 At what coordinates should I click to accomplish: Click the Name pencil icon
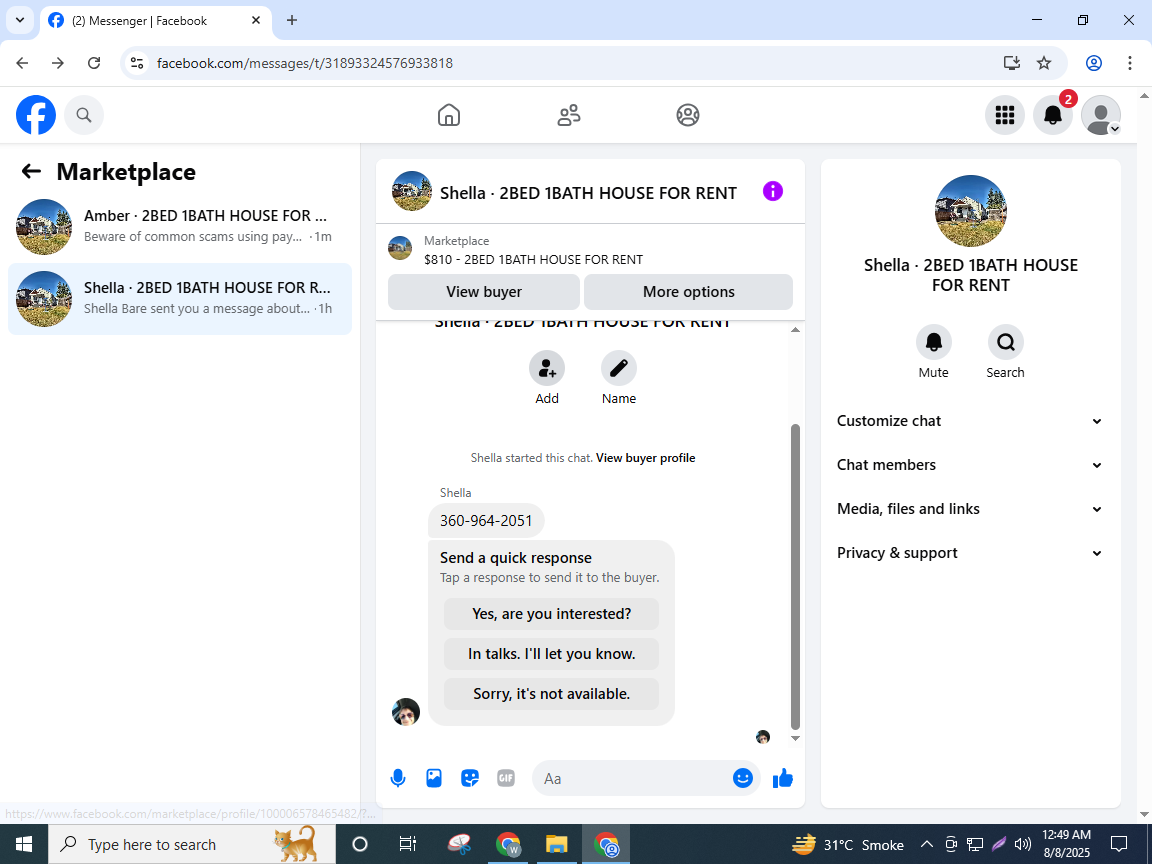click(x=619, y=368)
